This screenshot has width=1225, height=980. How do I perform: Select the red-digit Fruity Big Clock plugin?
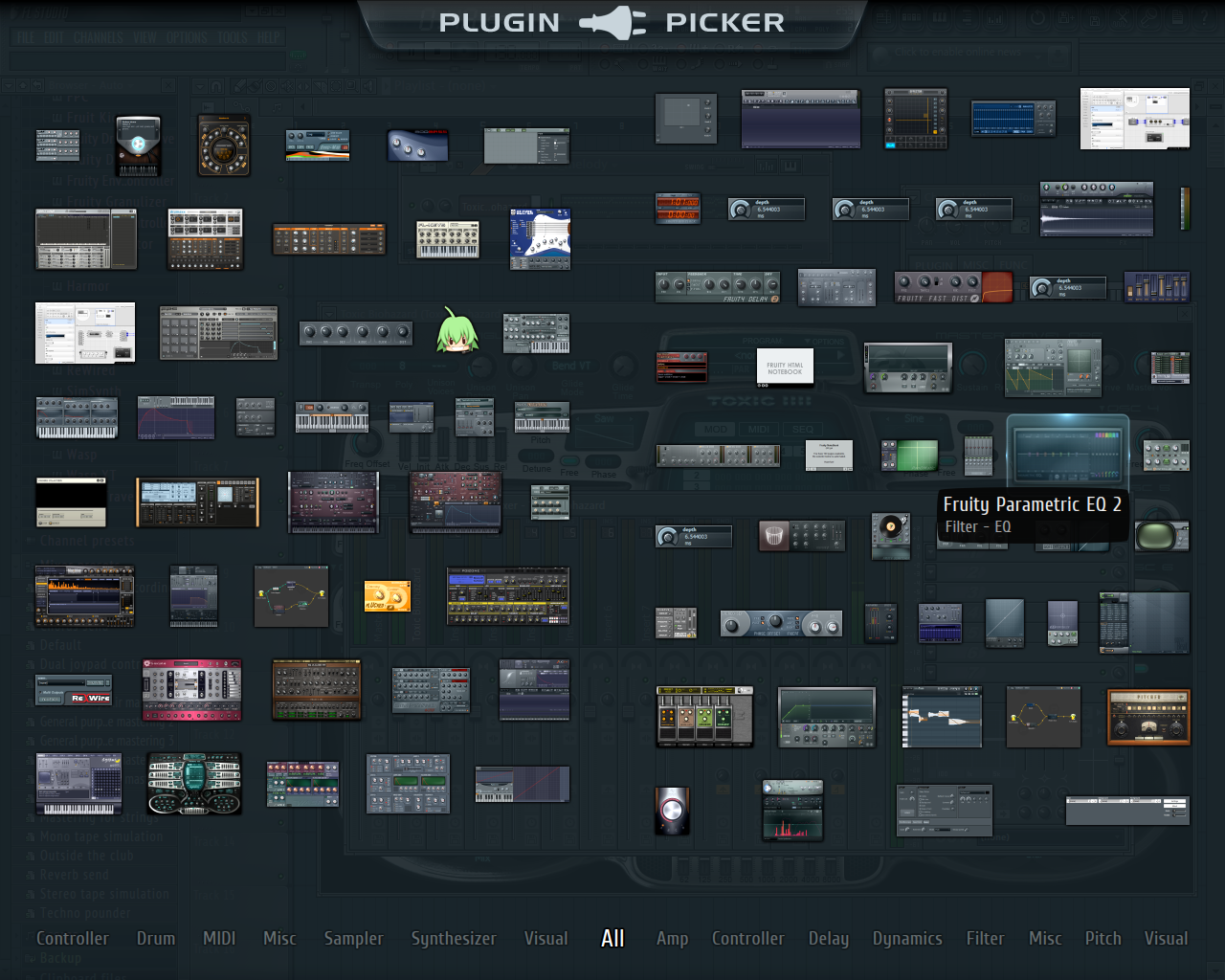click(679, 208)
